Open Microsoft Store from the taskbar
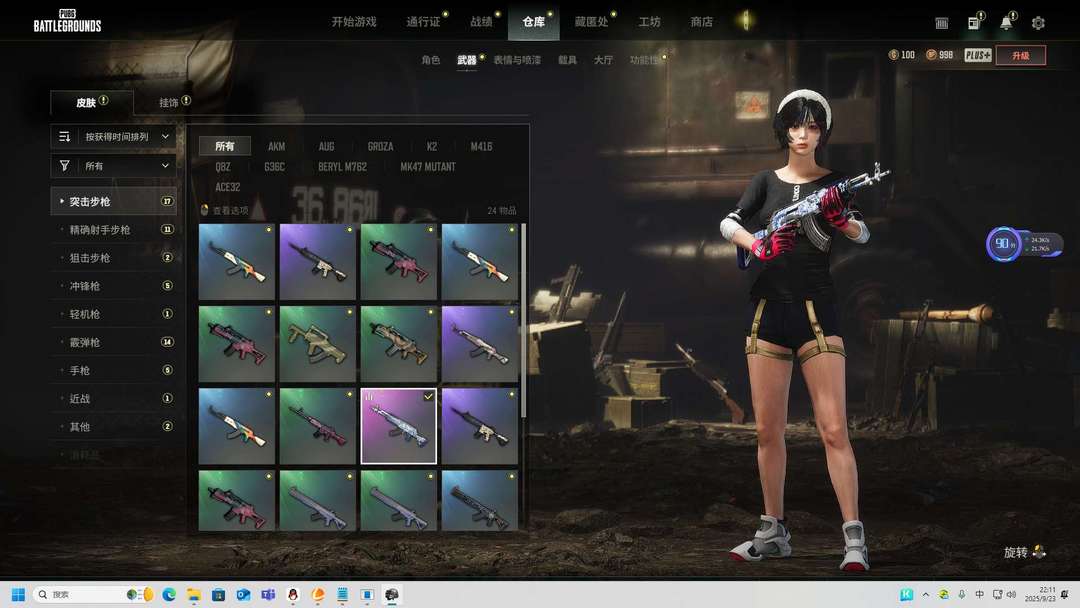The image size is (1080, 608). [218, 594]
